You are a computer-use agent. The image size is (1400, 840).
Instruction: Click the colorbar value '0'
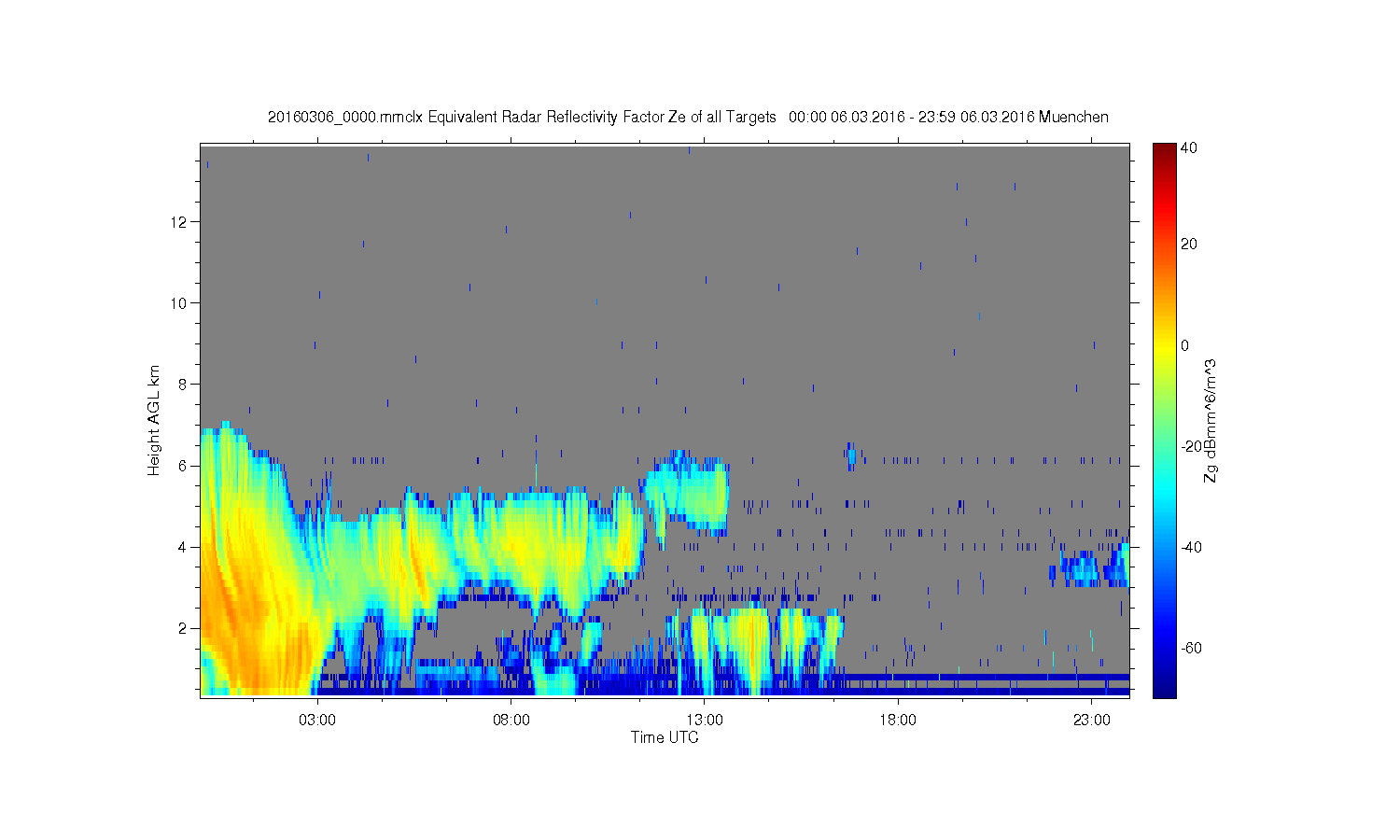[x=1185, y=345]
